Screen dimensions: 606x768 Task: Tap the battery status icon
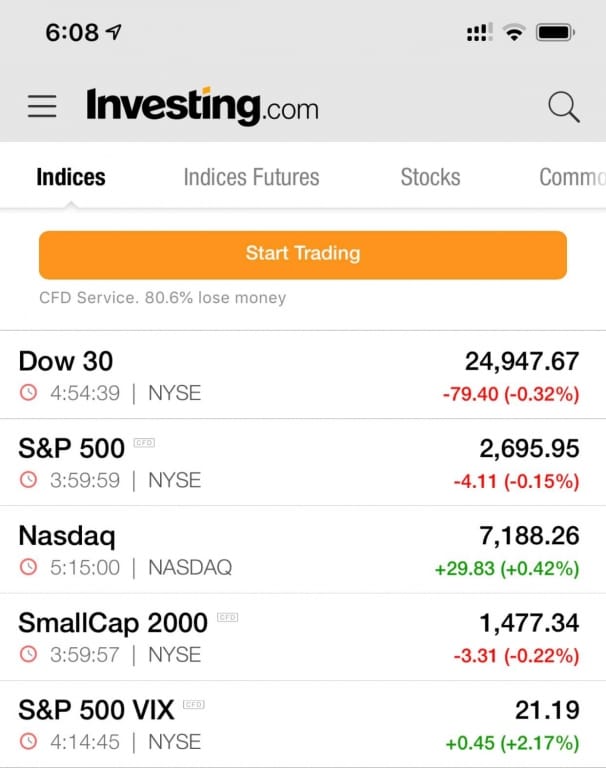pos(556,33)
